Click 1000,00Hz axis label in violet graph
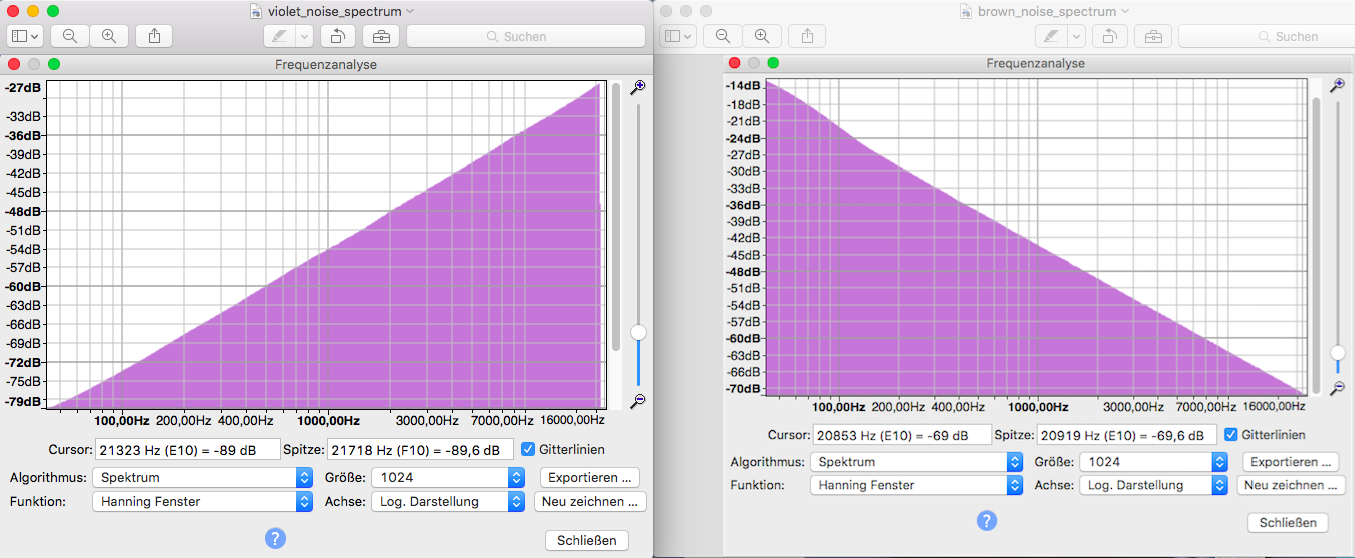Viewport: 1355px width, 558px height. [327, 421]
